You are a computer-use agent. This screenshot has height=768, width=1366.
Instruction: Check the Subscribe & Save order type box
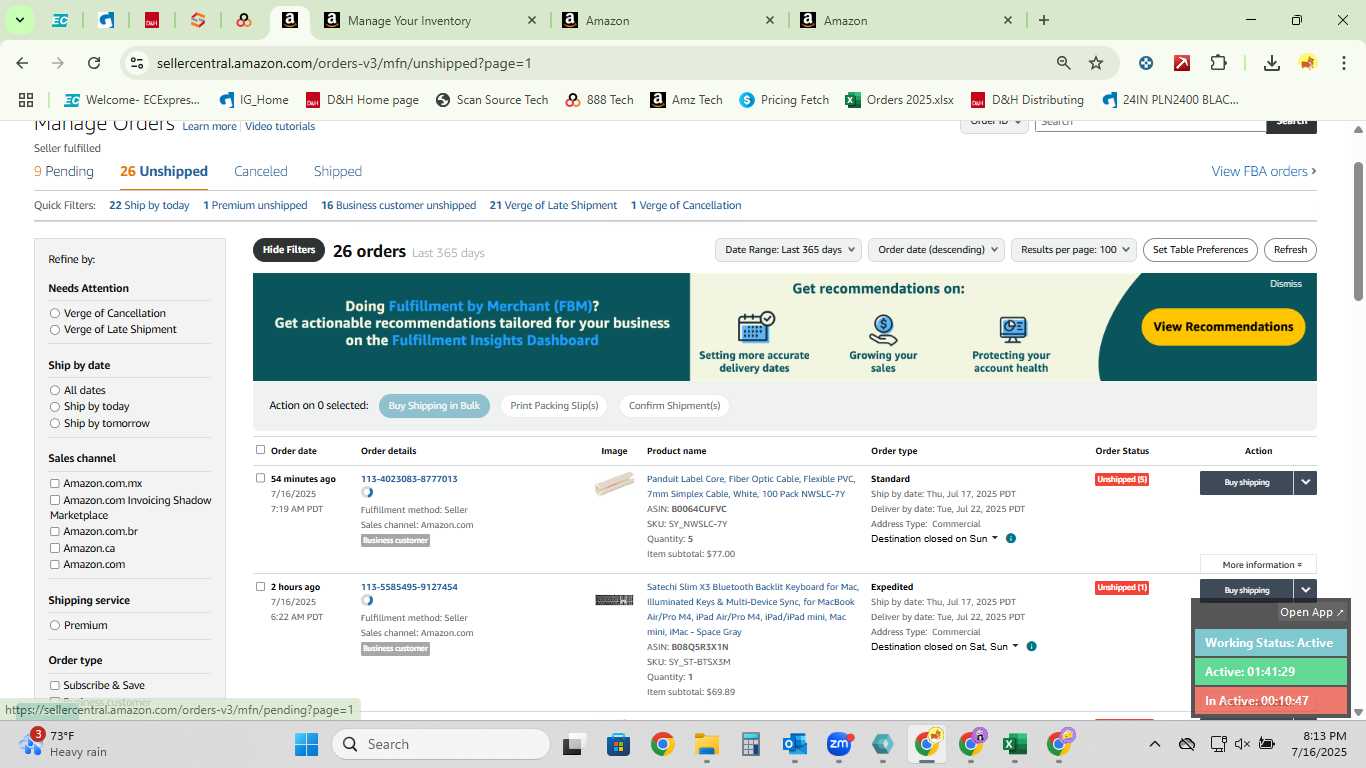pos(55,686)
